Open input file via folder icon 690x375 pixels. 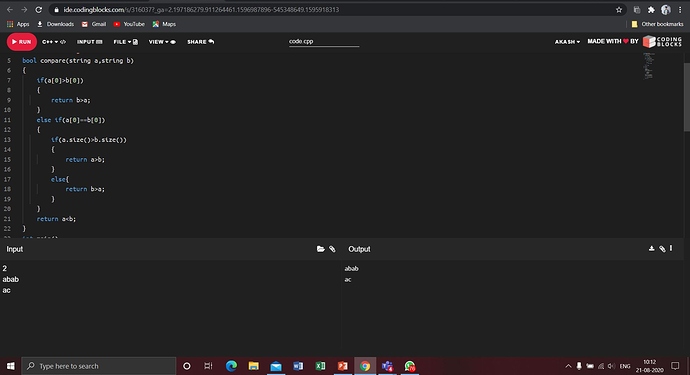click(x=321, y=249)
